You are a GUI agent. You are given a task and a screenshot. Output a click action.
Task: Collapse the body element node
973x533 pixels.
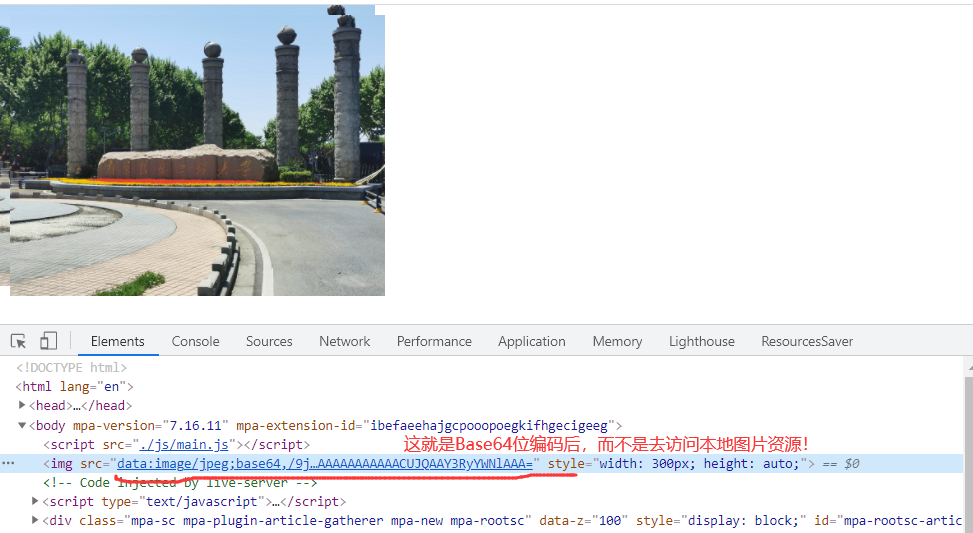(22, 425)
